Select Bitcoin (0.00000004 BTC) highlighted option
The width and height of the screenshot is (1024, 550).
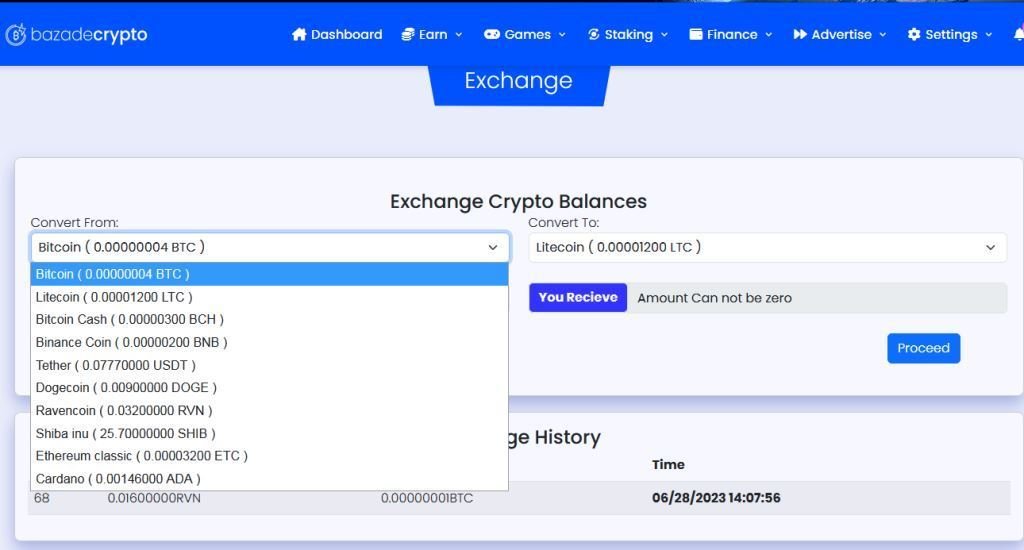click(x=269, y=274)
